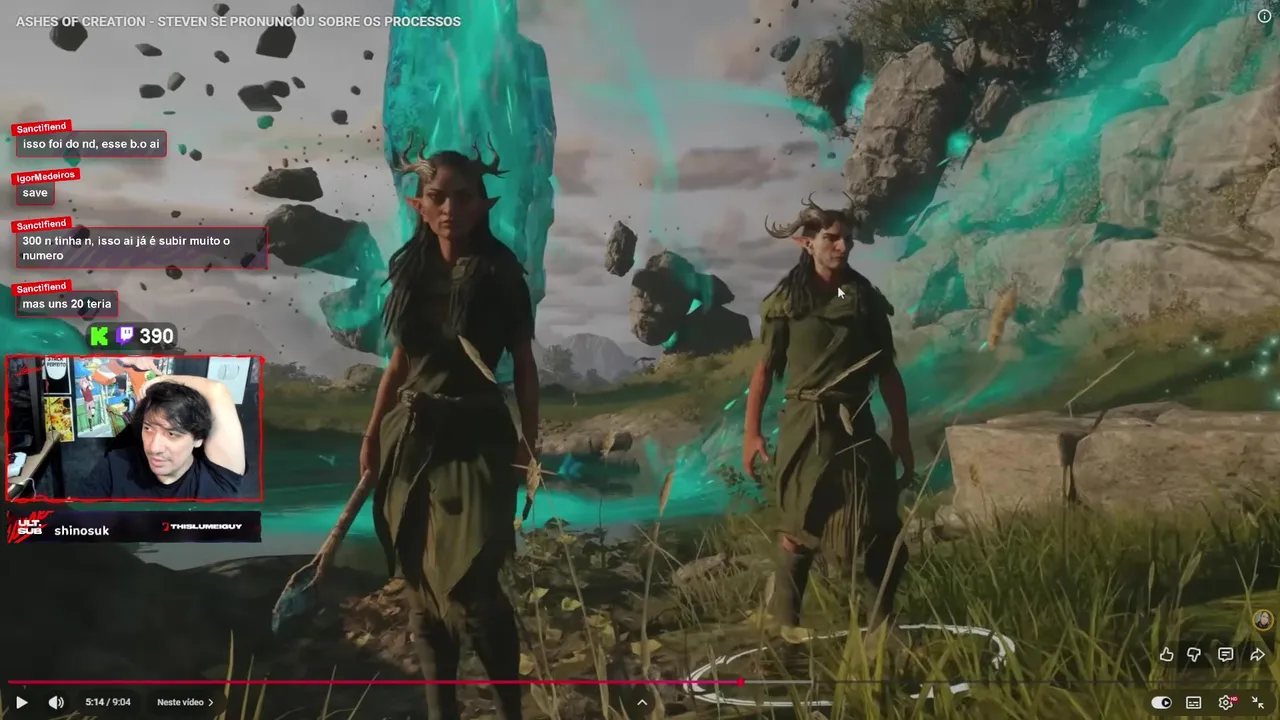Click the info icon at top right
This screenshot has width=1280, height=720.
pos(1264,16)
